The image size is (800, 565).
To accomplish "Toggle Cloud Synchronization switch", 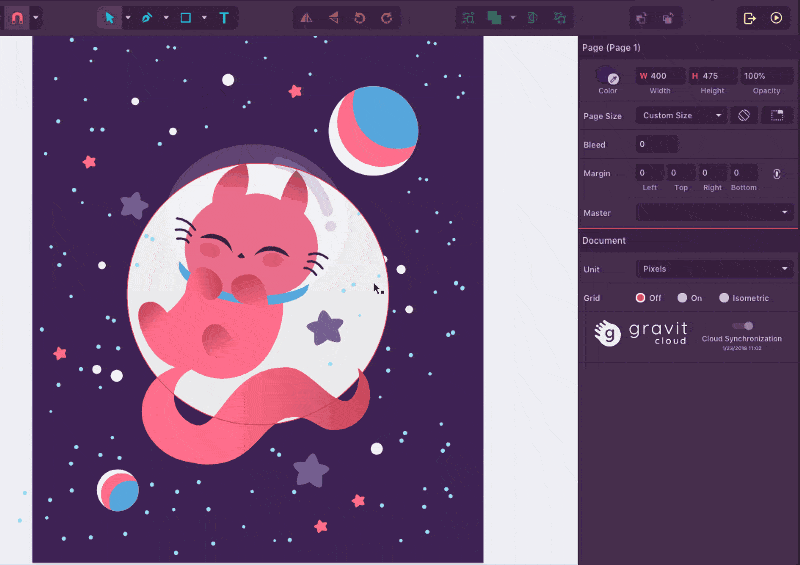I will (x=742, y=326).
